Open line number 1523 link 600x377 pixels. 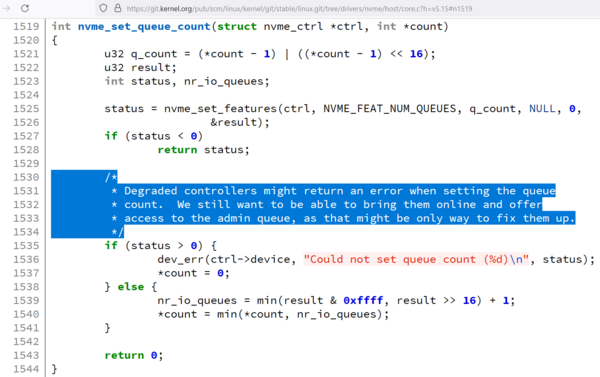tap(26, 82)
